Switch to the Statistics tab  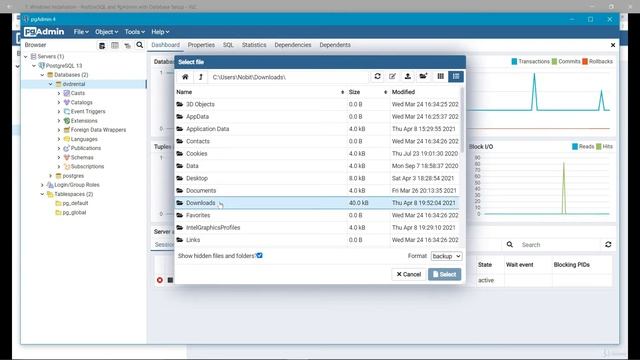[x=254, y=45]
